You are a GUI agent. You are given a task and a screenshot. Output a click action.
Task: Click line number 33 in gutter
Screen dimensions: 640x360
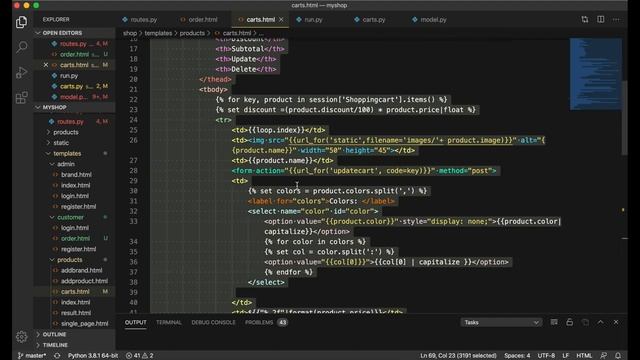[x=133, y=221]
